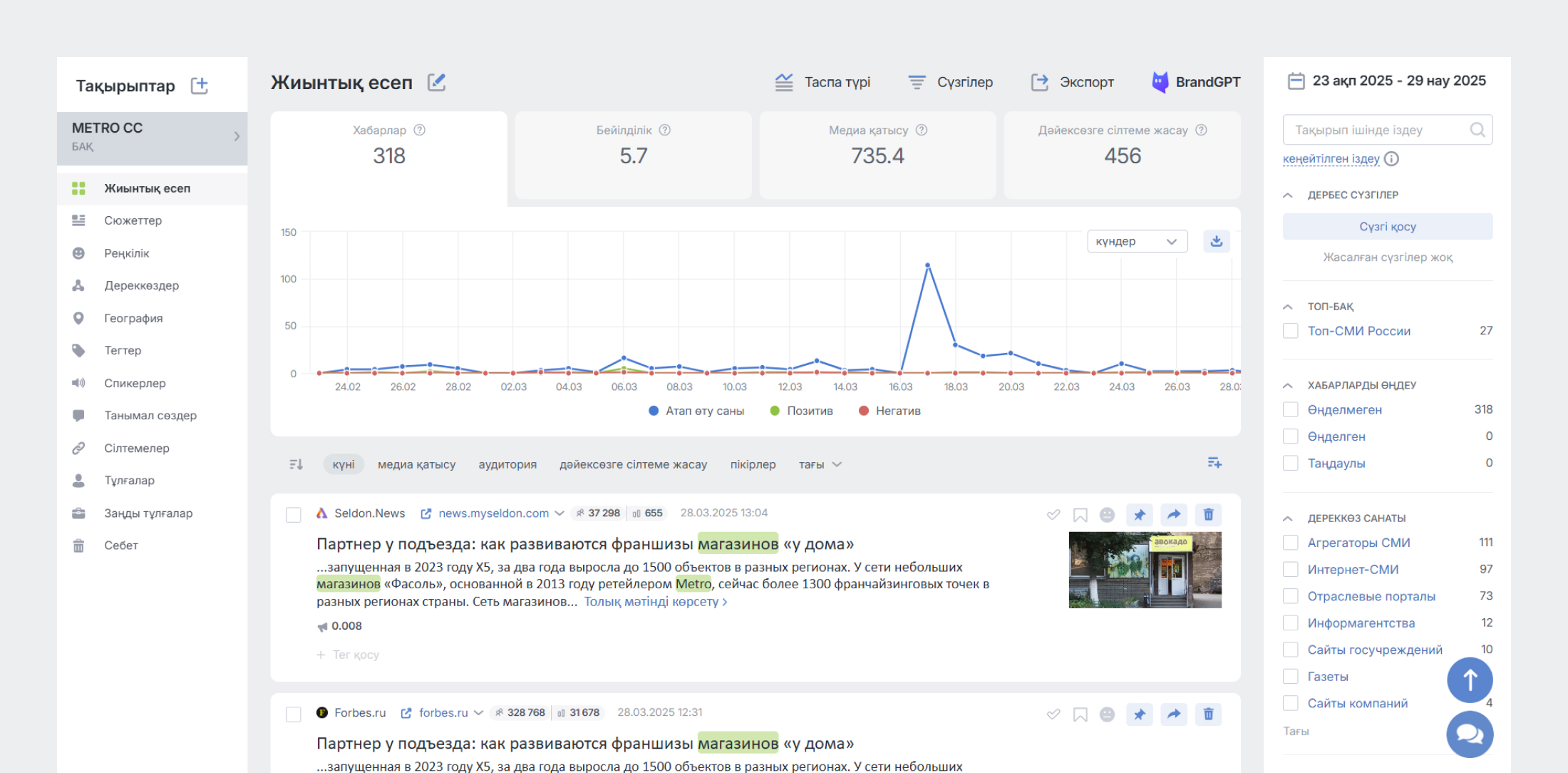Open the BrandGPT assistant
The image size is (1568, 773).
1196,82
